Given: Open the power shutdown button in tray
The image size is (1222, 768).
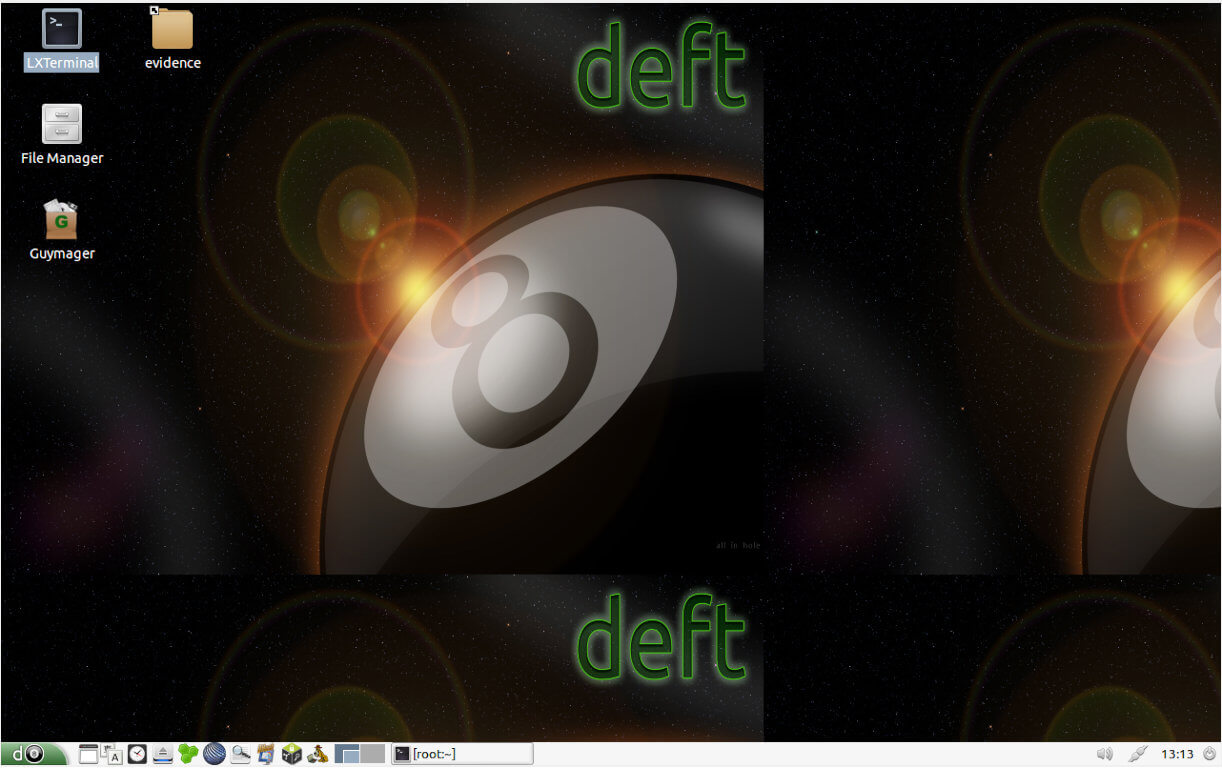Looking at the screenshot, I should (x=1209, y=754).
